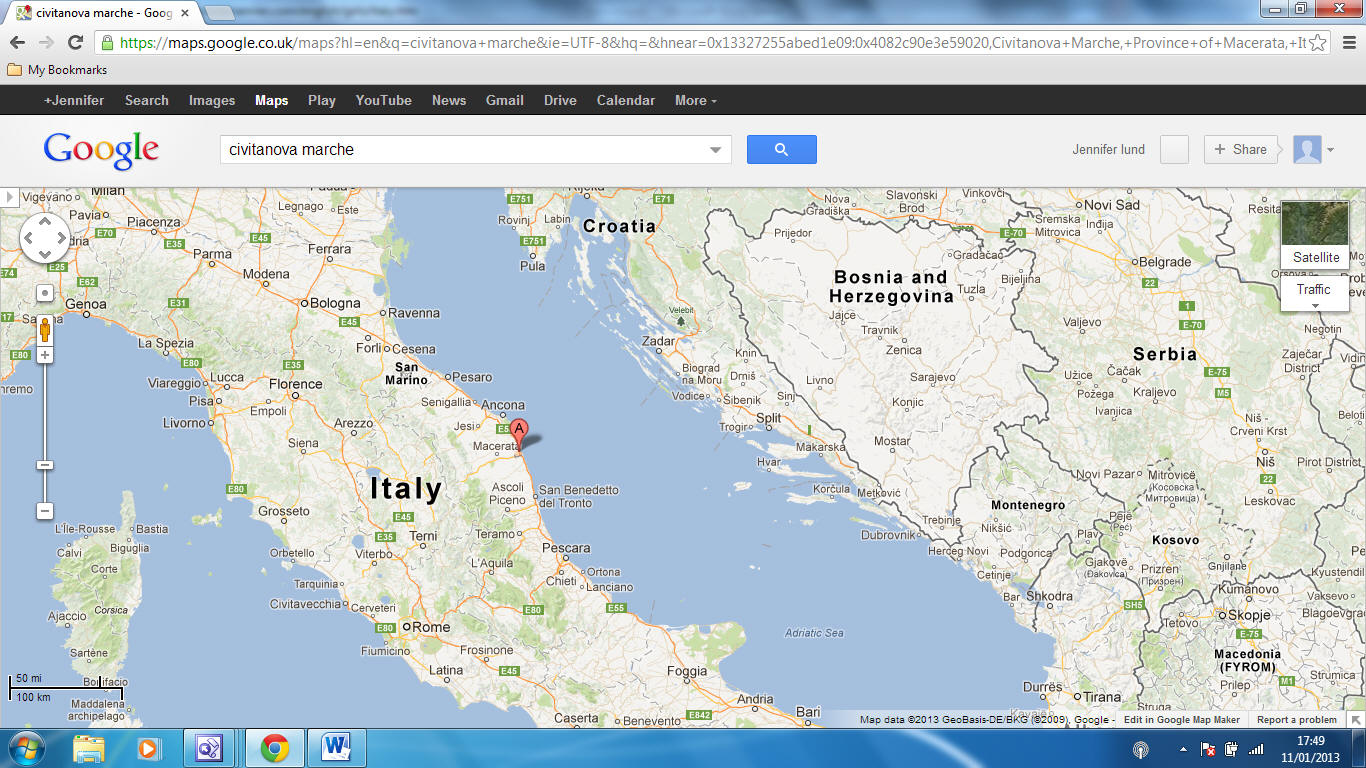Screen dimensions: 1366x768
Task: Open the notifications box beside Jennifer lund
Action: [1174, 150]
